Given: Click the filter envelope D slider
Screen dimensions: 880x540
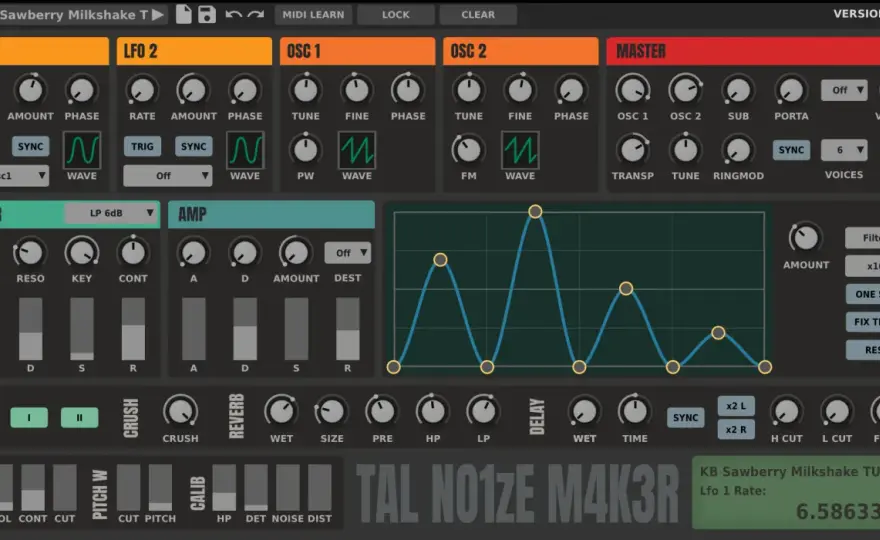Looking at the screenshot, I should tap(30, 329).
